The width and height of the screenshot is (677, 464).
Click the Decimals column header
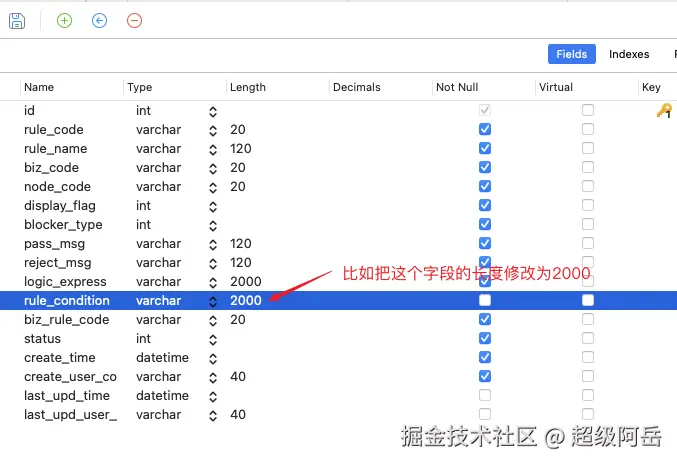357,87
